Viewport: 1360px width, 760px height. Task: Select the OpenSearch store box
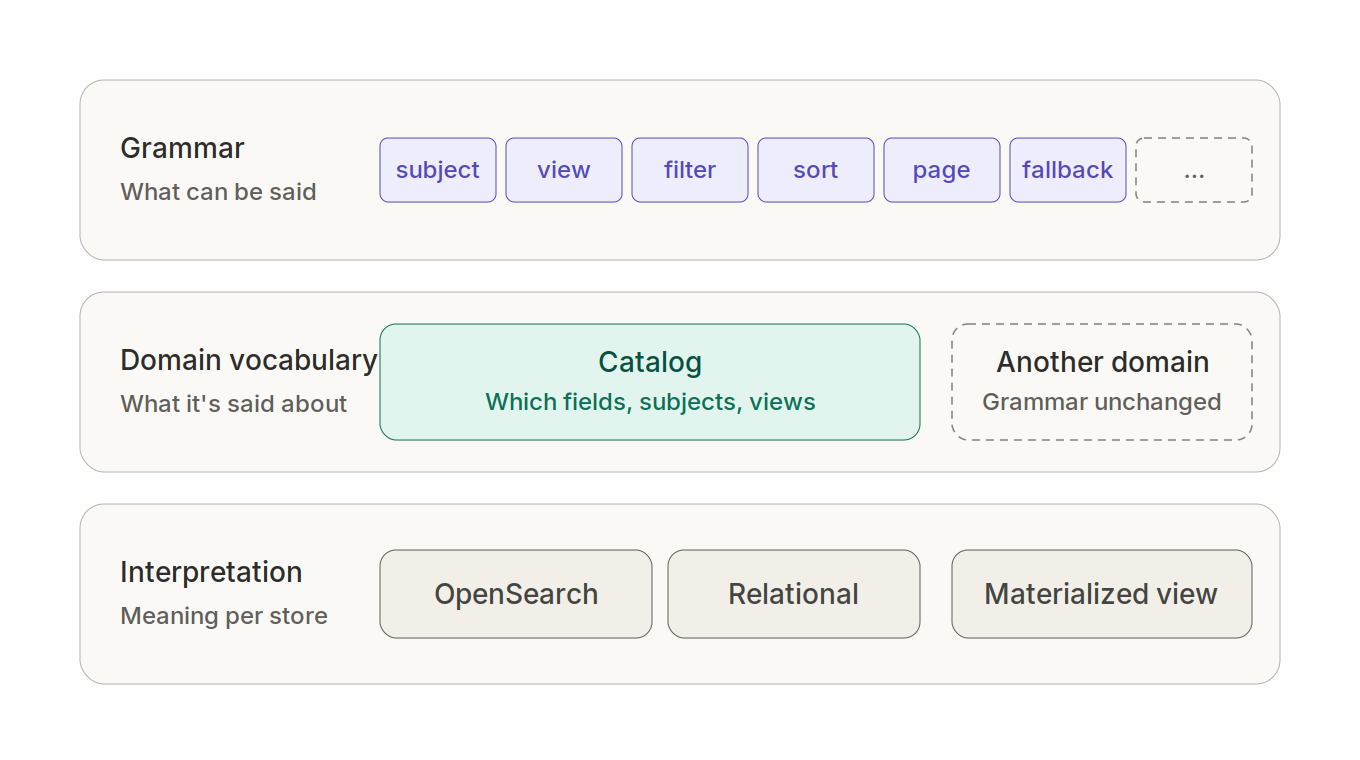(516, 594)
